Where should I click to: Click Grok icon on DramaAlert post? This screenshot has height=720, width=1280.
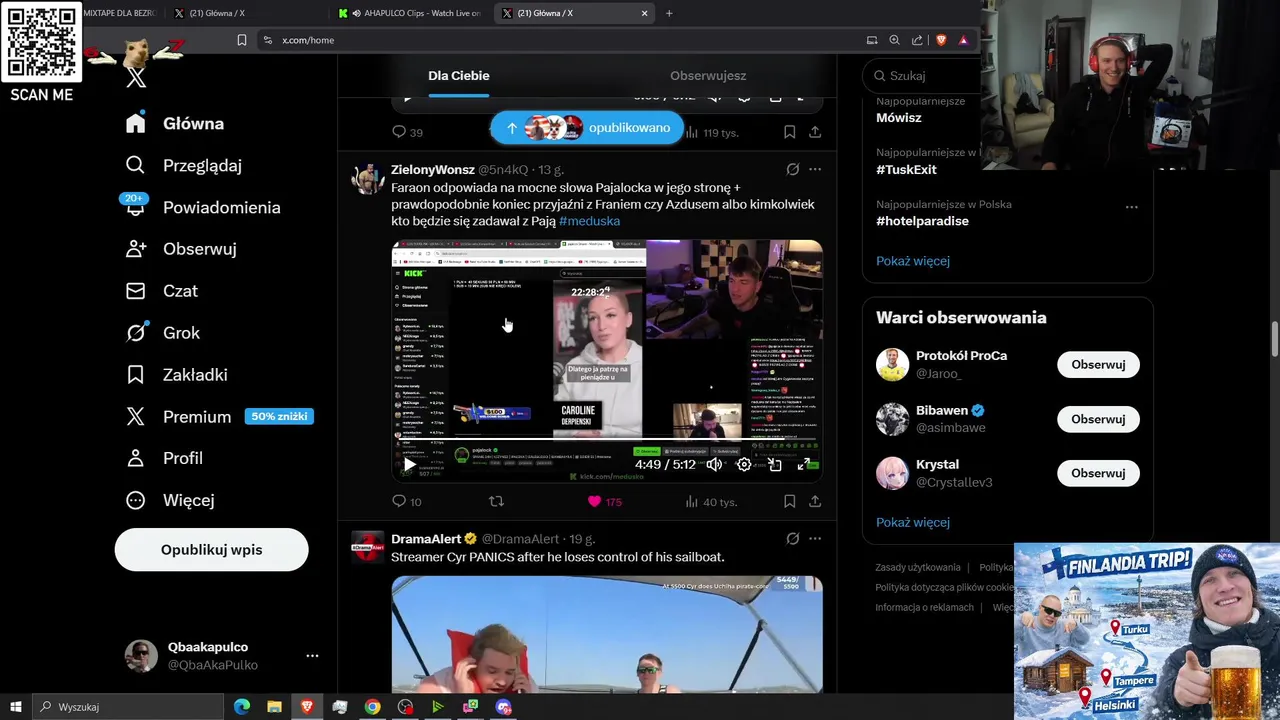coord(792,539)
